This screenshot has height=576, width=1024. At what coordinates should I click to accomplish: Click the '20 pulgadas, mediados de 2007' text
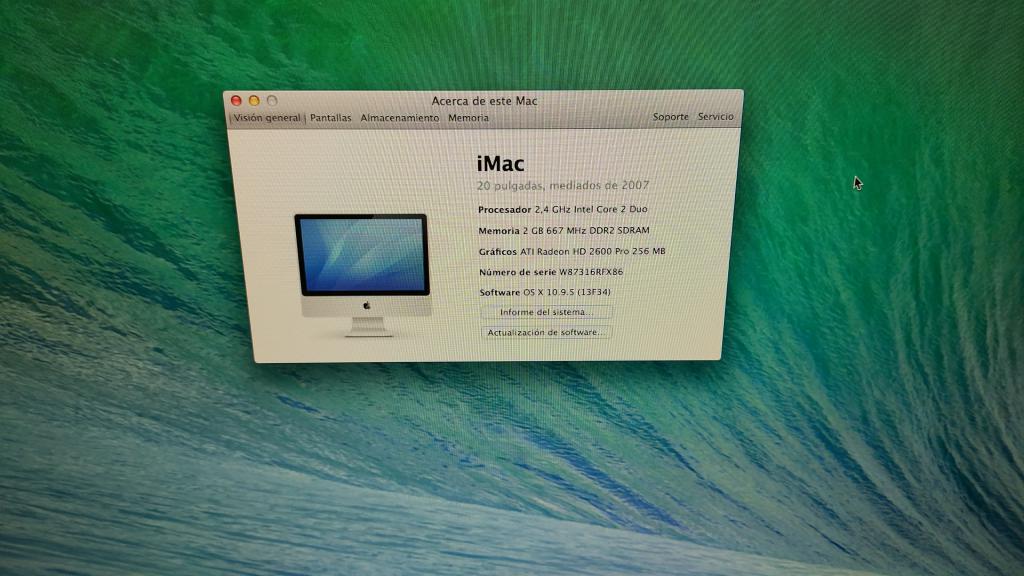click(x=563, y=185)
